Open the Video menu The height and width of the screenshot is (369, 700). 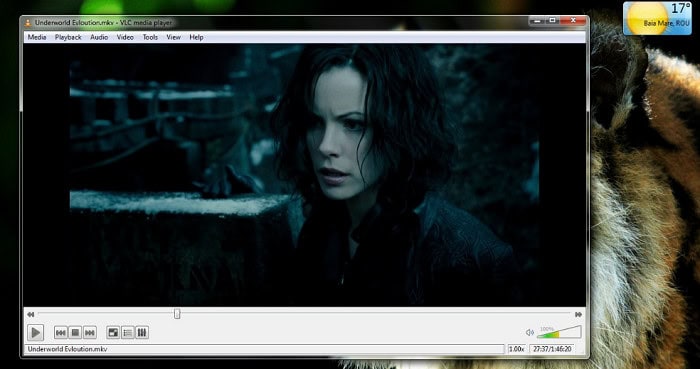pyautogui.click(x=125, y=37)
